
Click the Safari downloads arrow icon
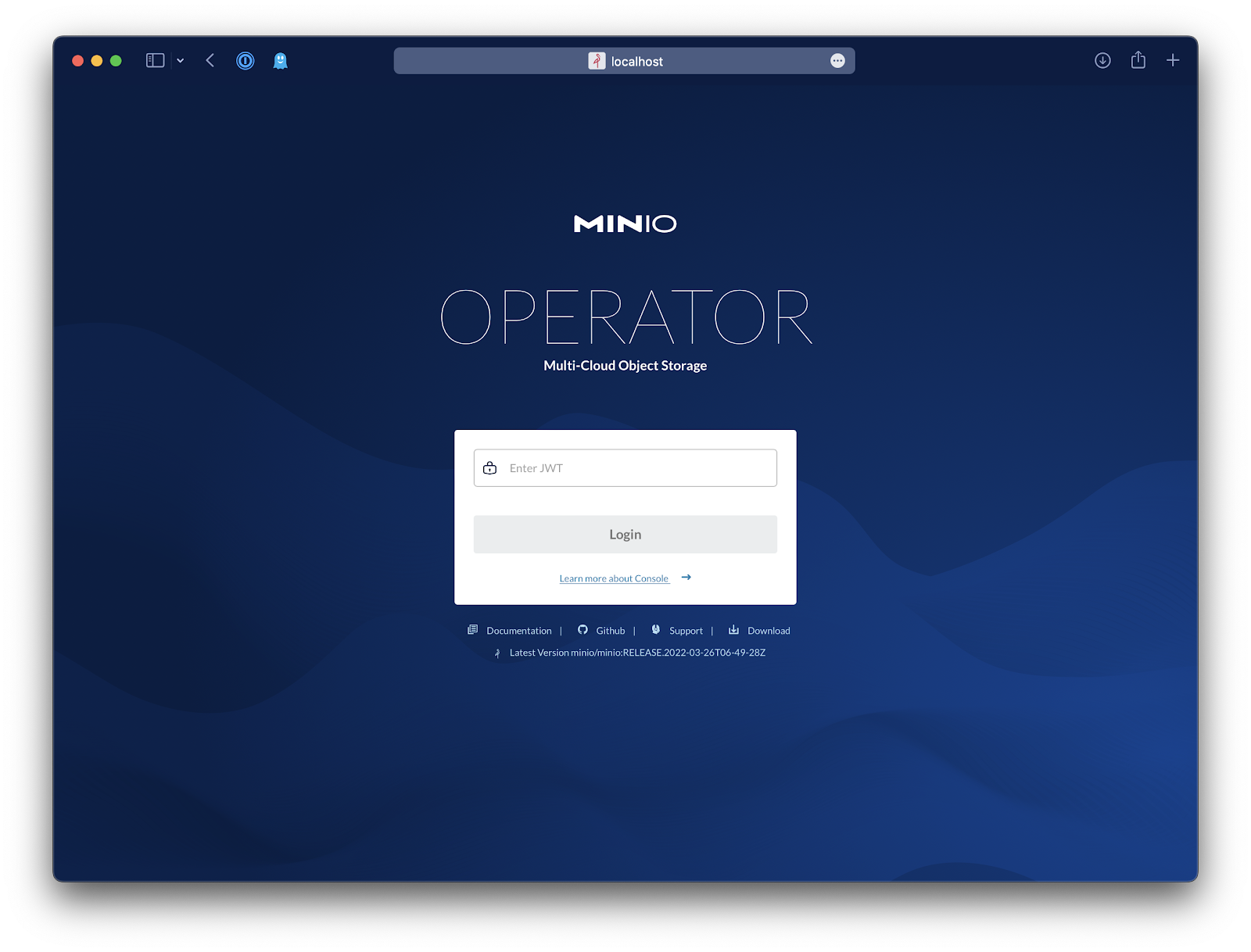click(1102, 61)
